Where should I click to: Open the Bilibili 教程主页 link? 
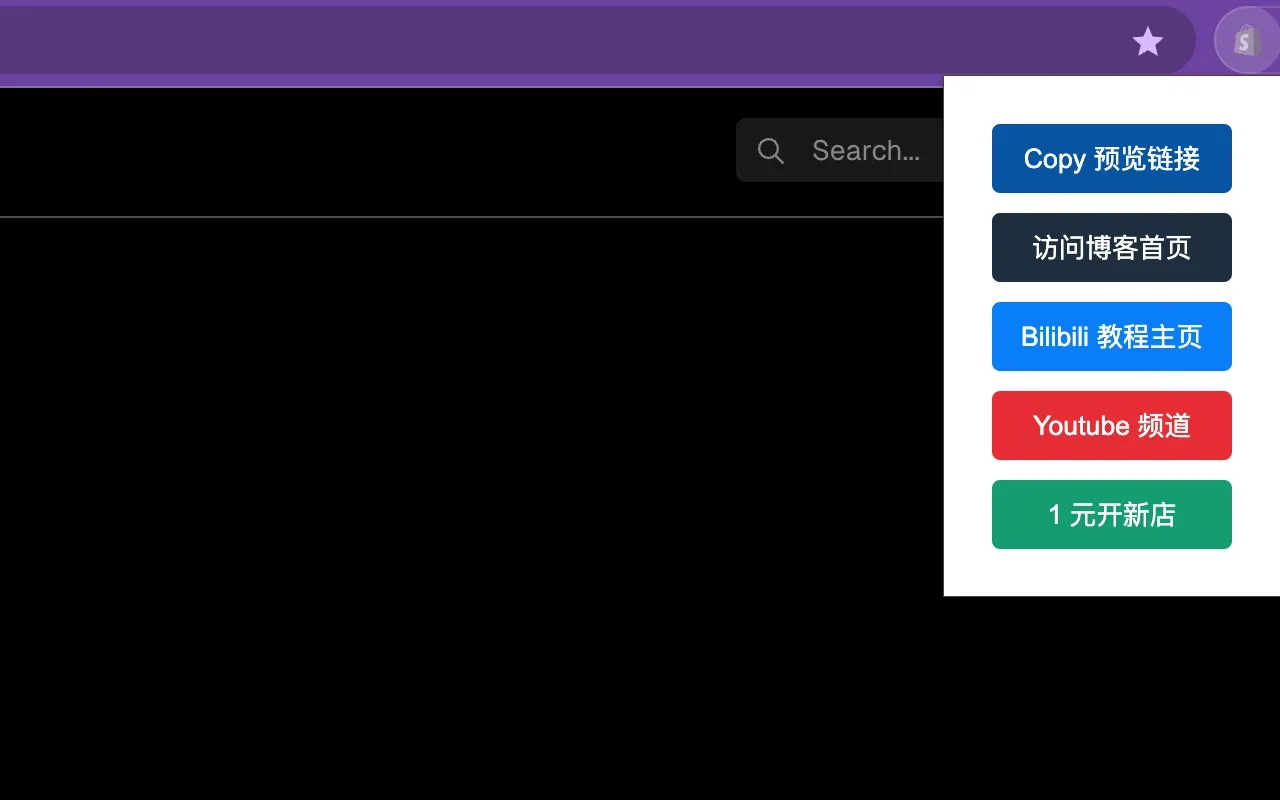point(1111,336)
